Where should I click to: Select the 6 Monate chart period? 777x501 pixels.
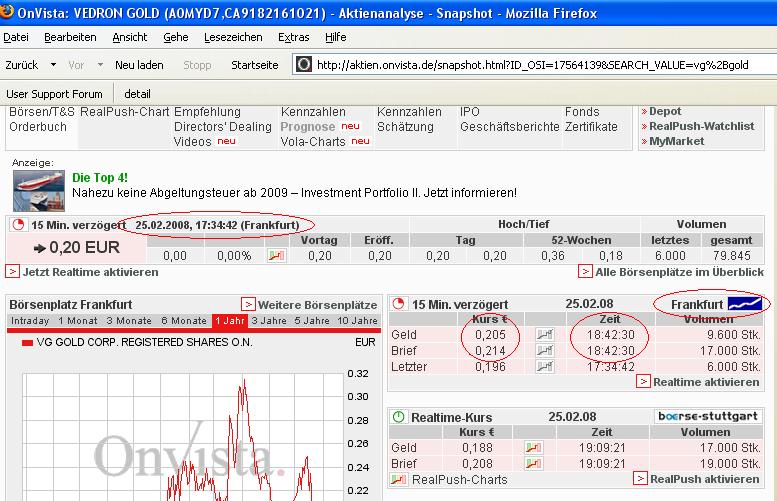[x=183, y=321]
